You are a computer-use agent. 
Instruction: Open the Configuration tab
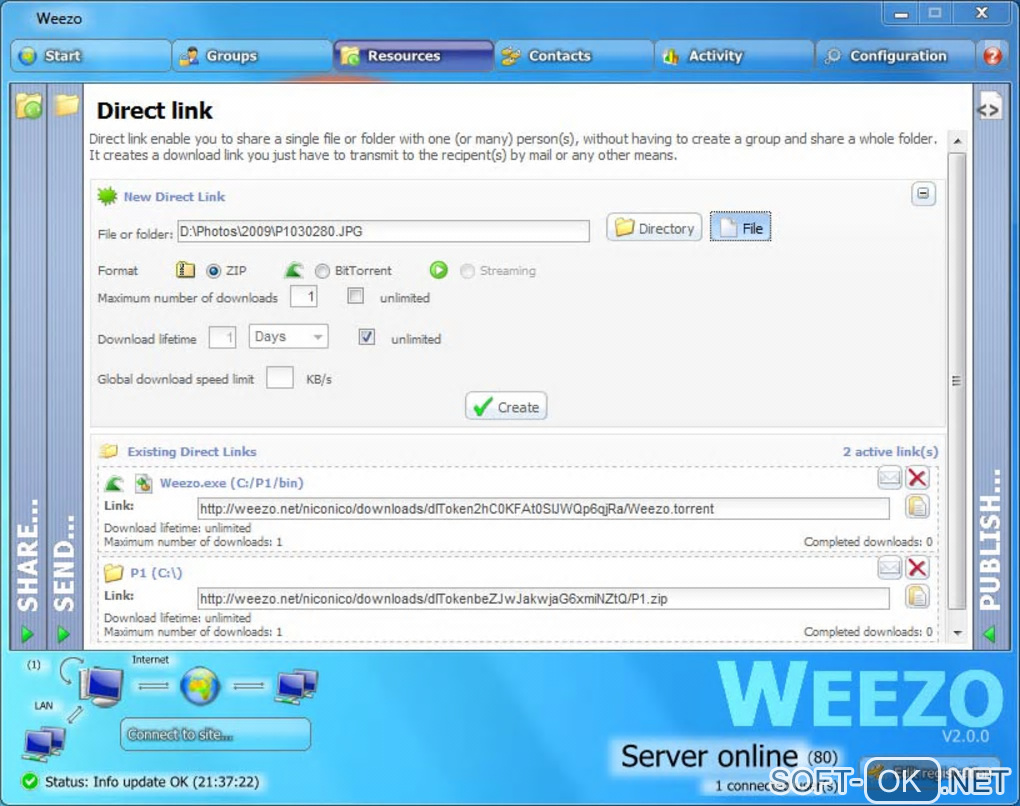click(x=896, y=56)
